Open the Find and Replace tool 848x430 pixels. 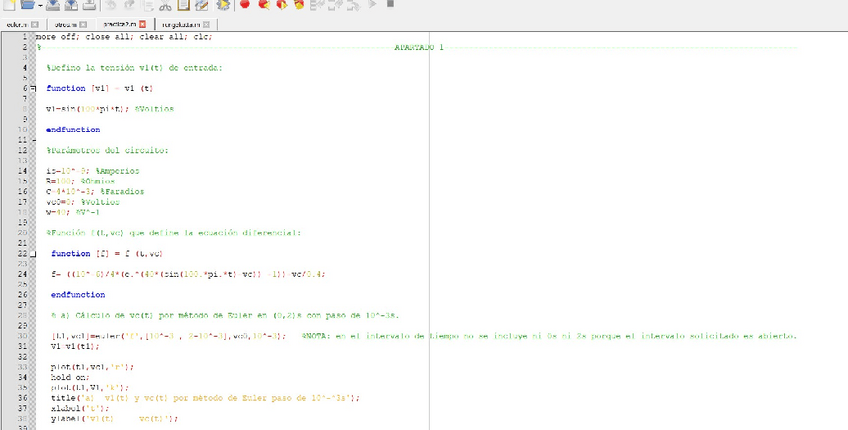[x=201, y=5]
